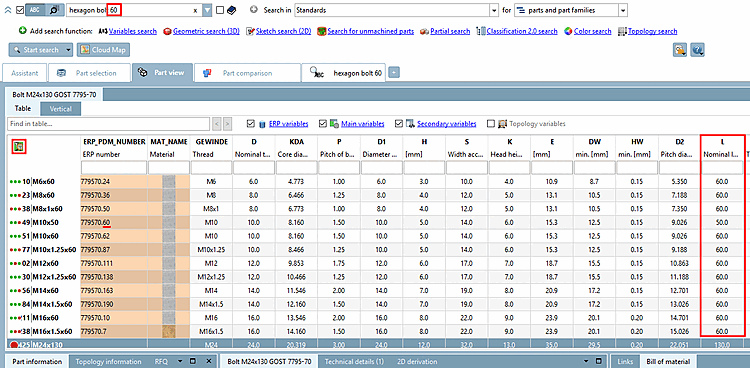Close the Part information panel
750x368 pixels.
(x=209, y=361)
